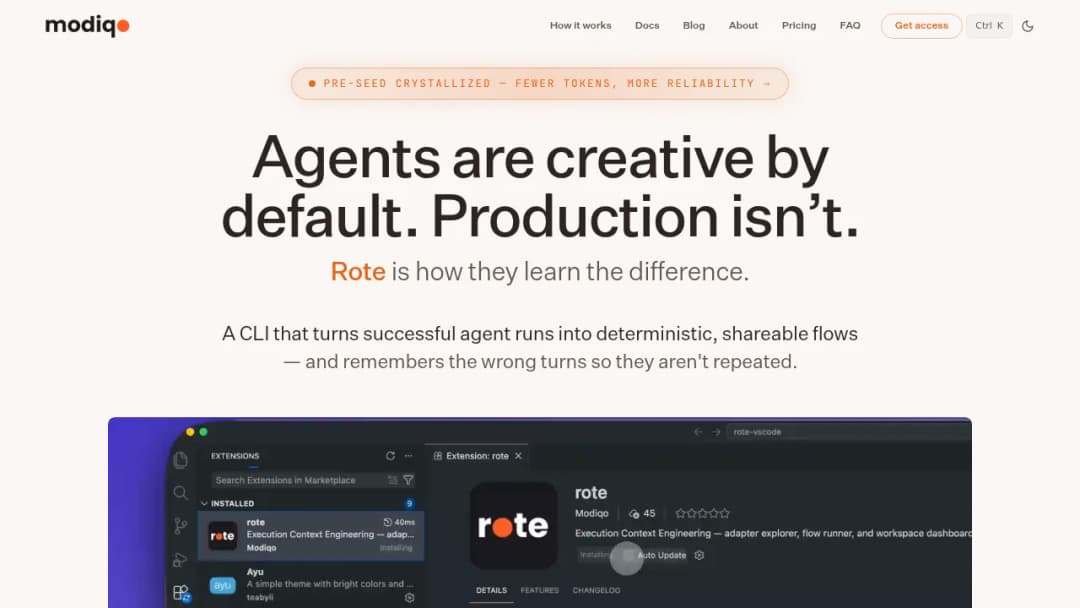Select the Extensions icon in activity bar
This screenshot has height=608, width=1080.
(181, 592)
